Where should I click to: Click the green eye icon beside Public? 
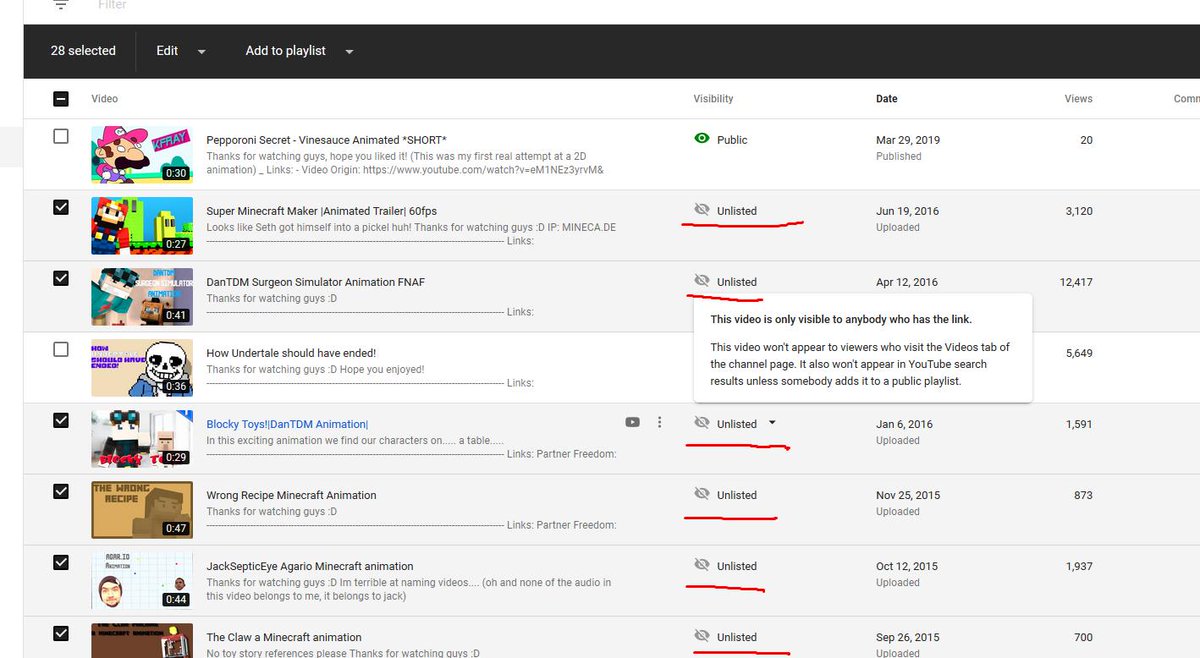pyautogui.click(x=702, y=140)
